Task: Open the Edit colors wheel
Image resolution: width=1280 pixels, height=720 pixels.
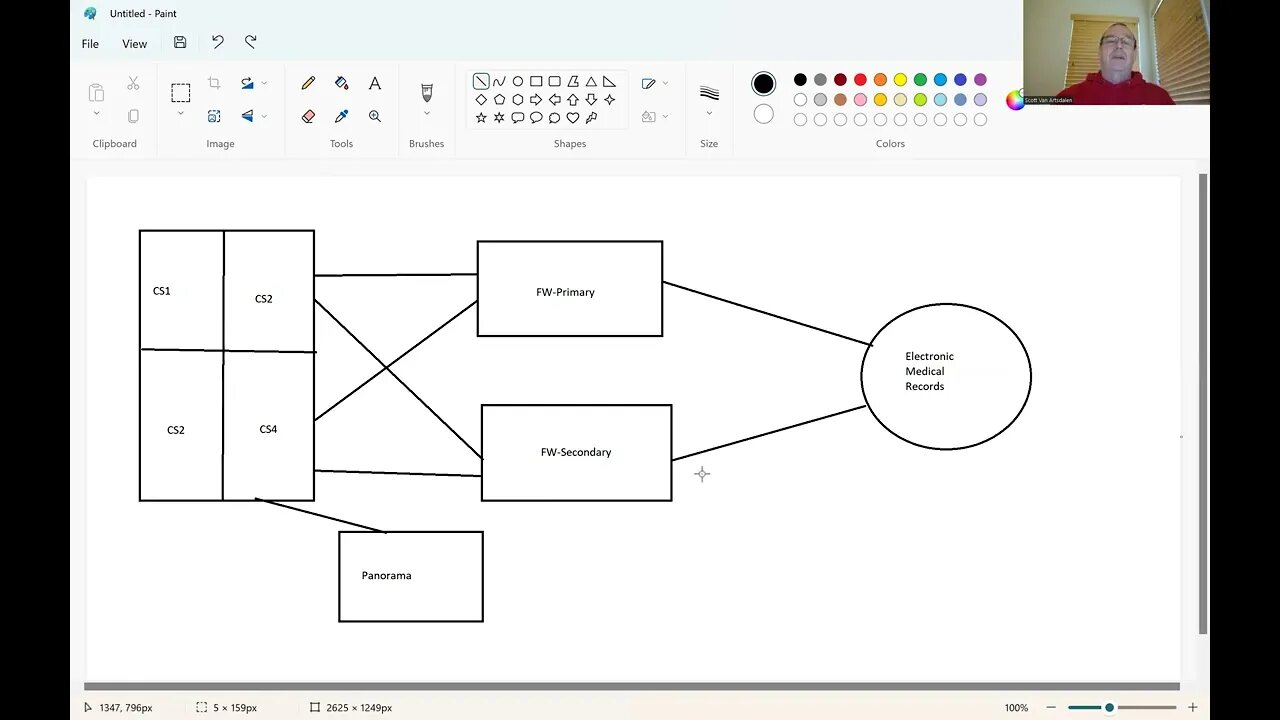Action: tap(1015, 99)
